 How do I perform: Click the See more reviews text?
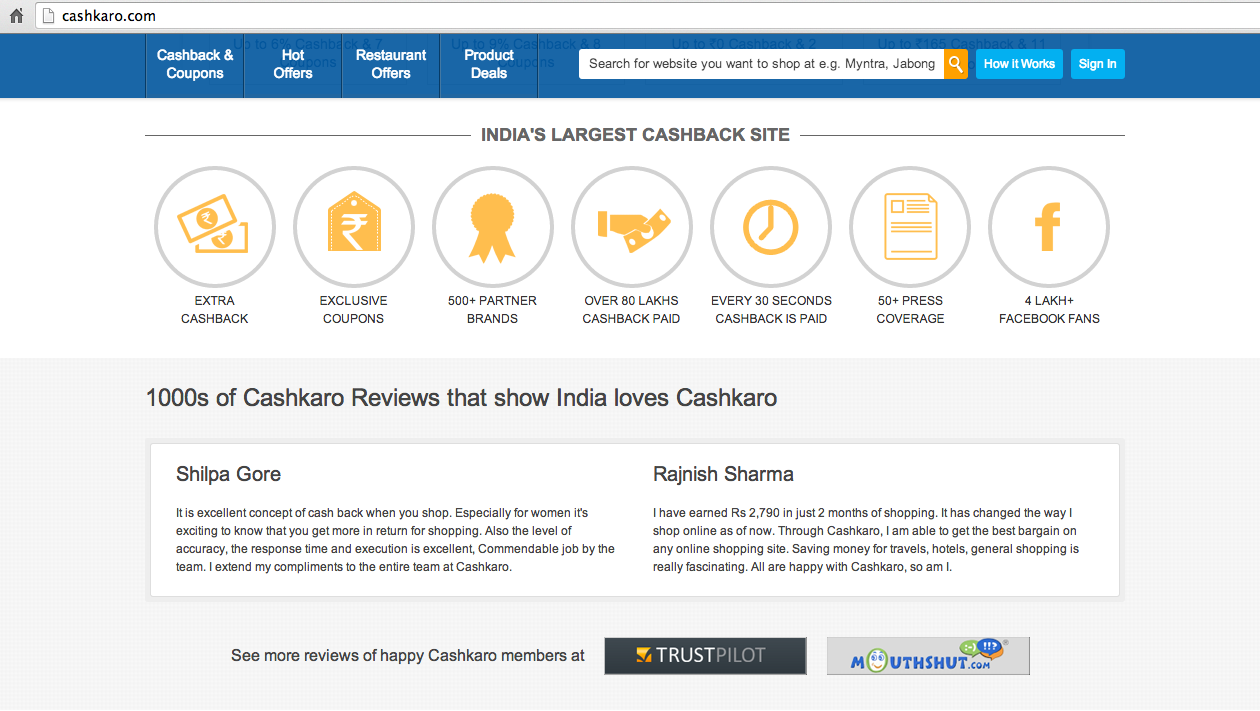408,656
